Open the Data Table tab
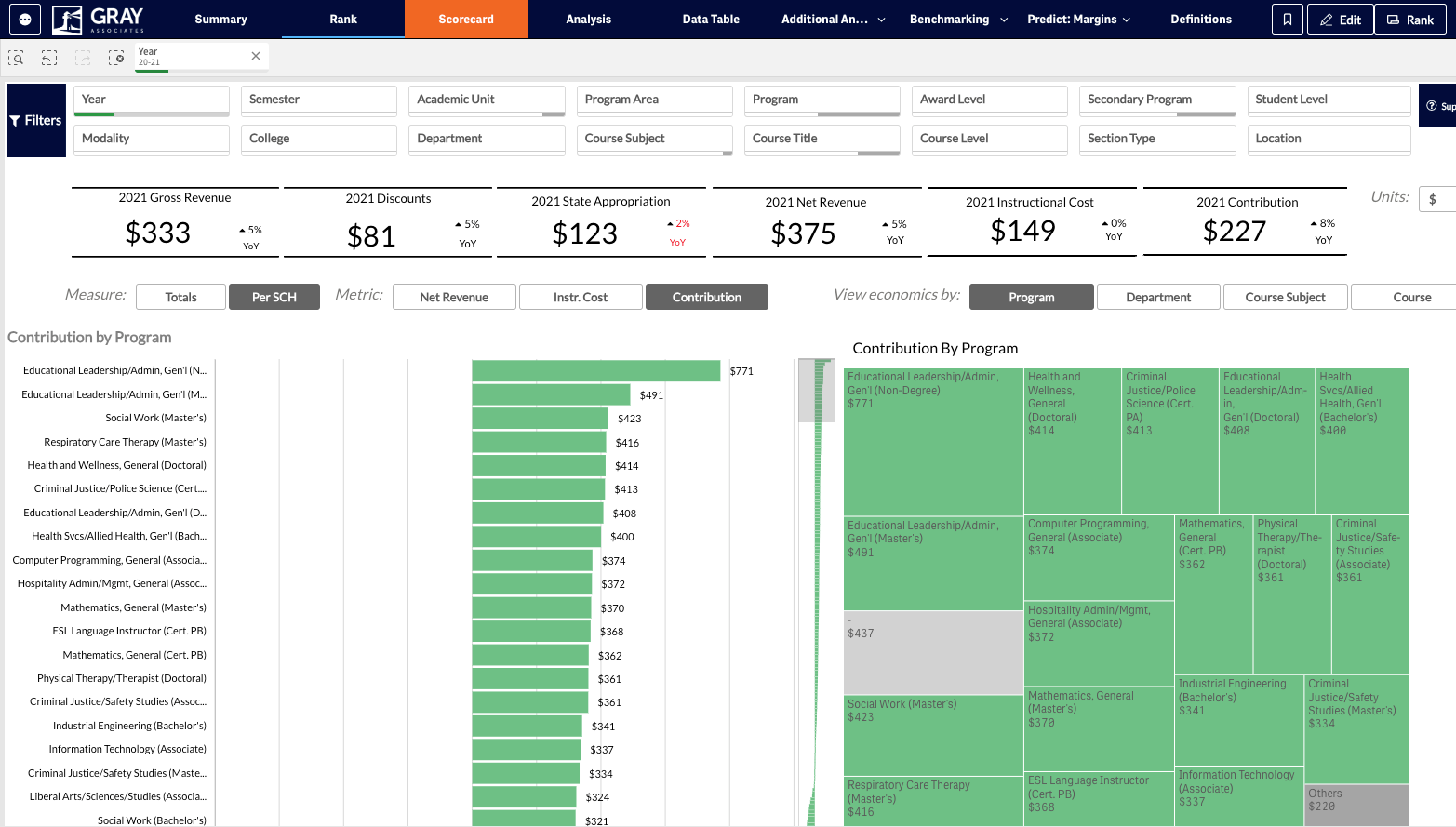1456x827 pixels. coord(711,20)
